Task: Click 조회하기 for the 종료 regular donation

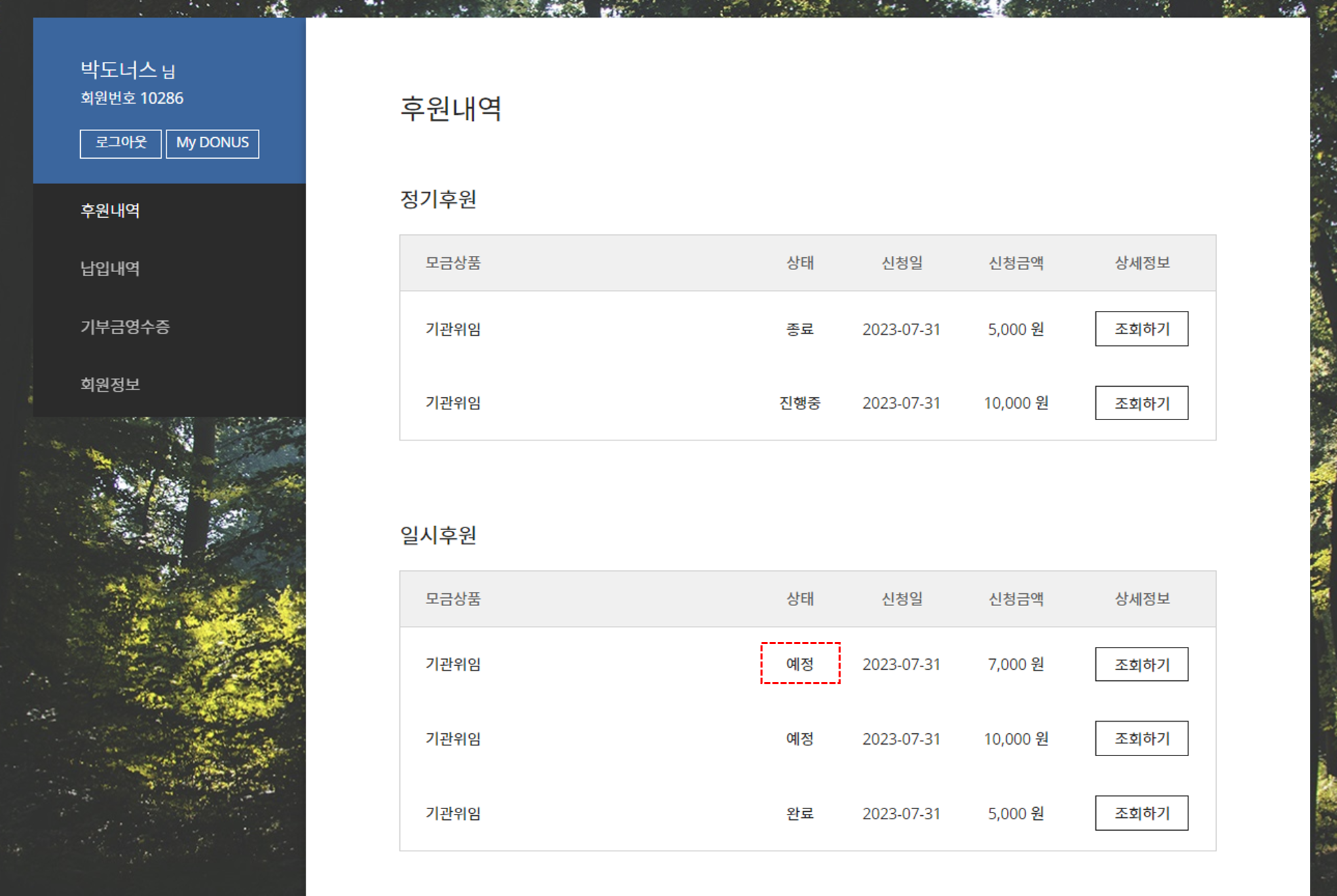Action: [x=1141, y=329]
